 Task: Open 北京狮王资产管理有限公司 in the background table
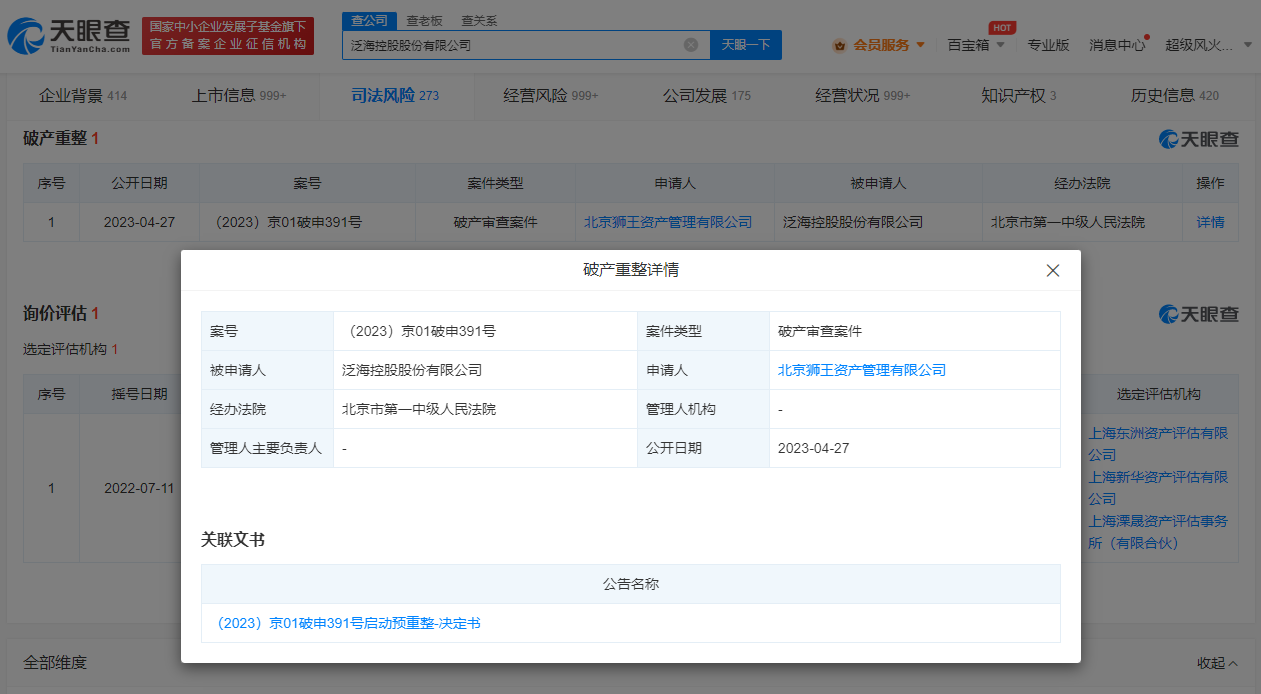(668, 222)
